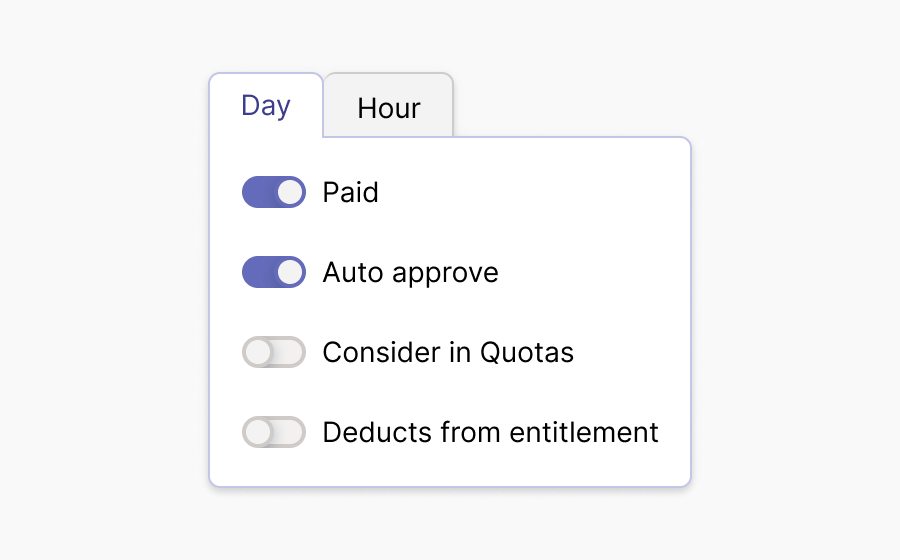This screenshot has height=560, width=900.
Task: Click the grey track of Deducts from entitlement switch
Action: click(290, 432)
